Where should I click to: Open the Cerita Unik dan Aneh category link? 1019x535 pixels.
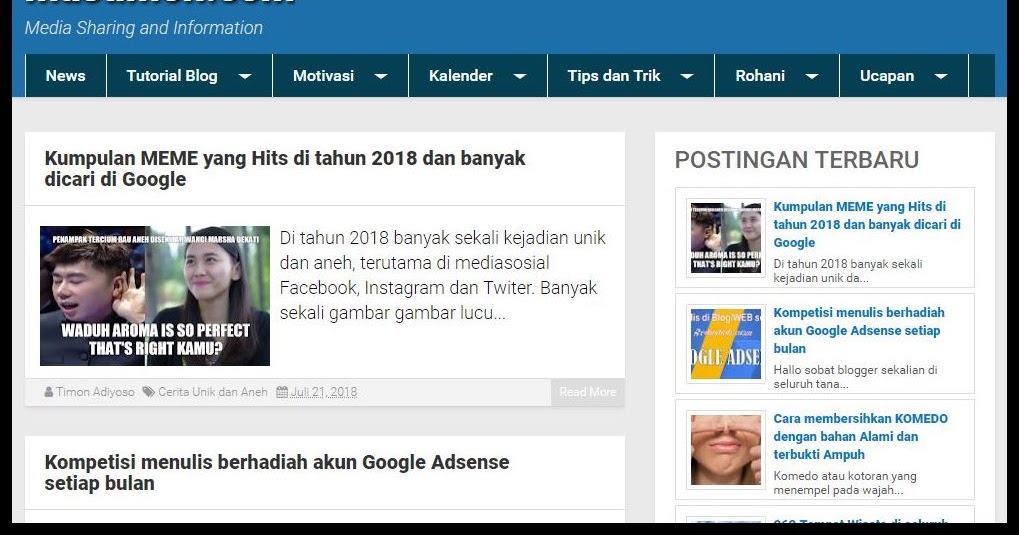(213, 392)
